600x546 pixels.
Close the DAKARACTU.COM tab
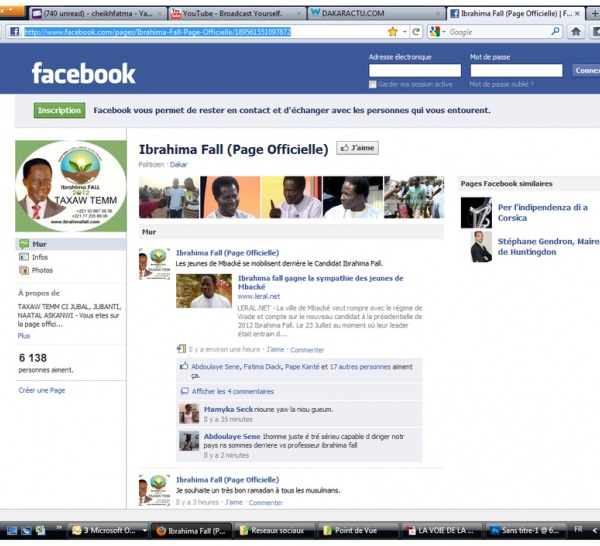tap(438, 13)
